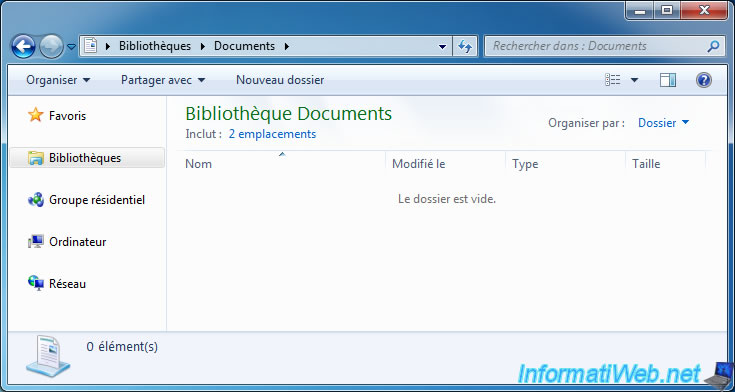Open the view options dropdown arrow

[634, 80]
